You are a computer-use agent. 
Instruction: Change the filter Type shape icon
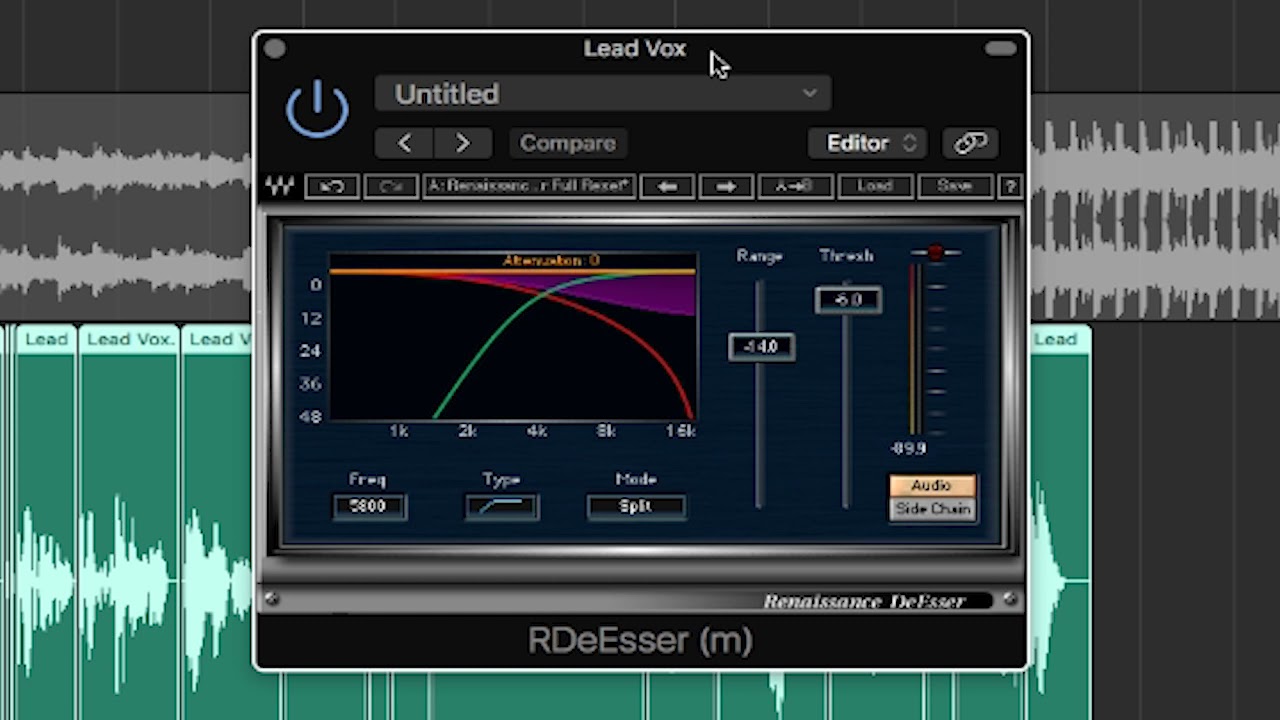coord(502,507)
